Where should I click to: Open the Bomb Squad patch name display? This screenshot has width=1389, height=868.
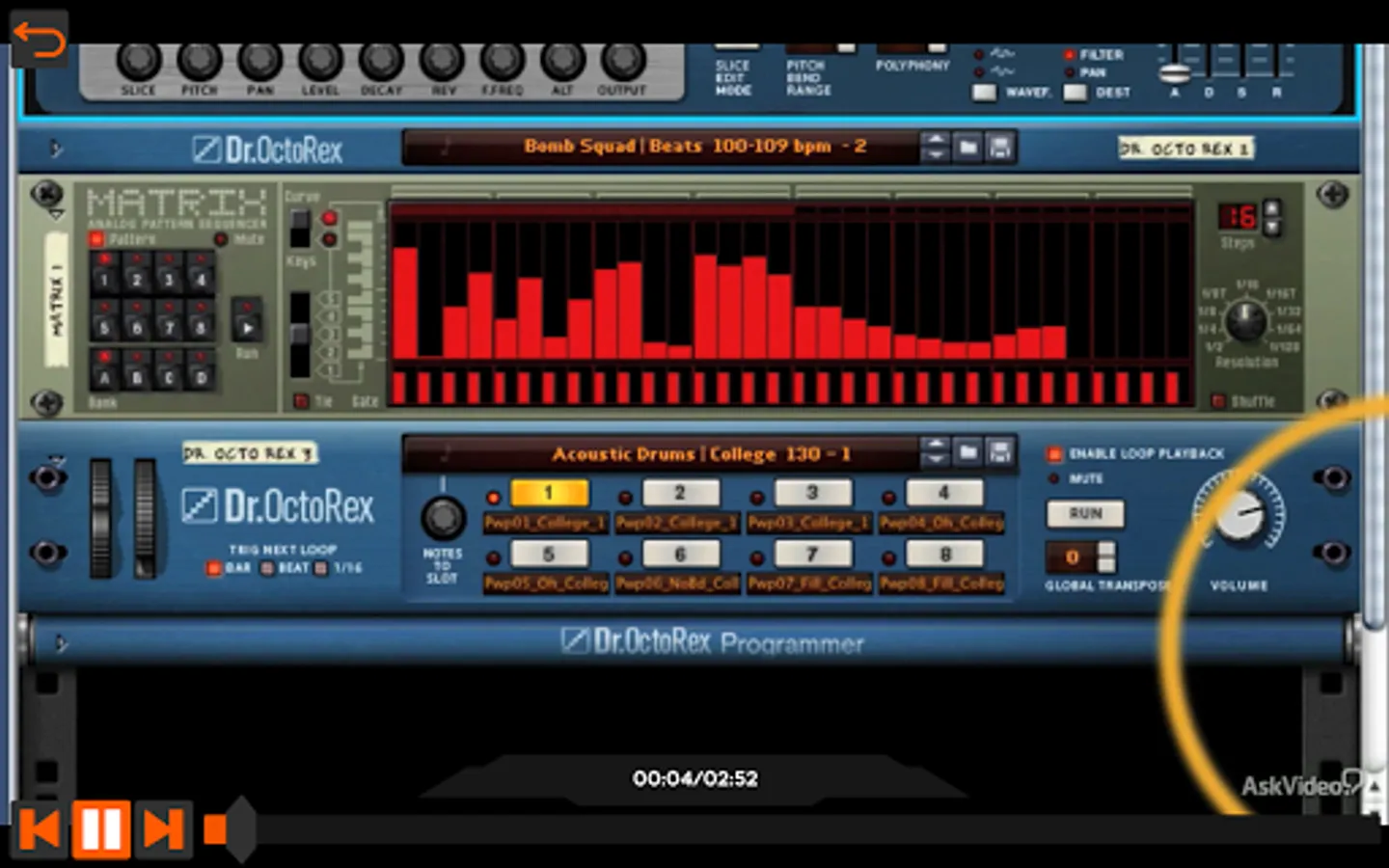[x=661, y=147]
